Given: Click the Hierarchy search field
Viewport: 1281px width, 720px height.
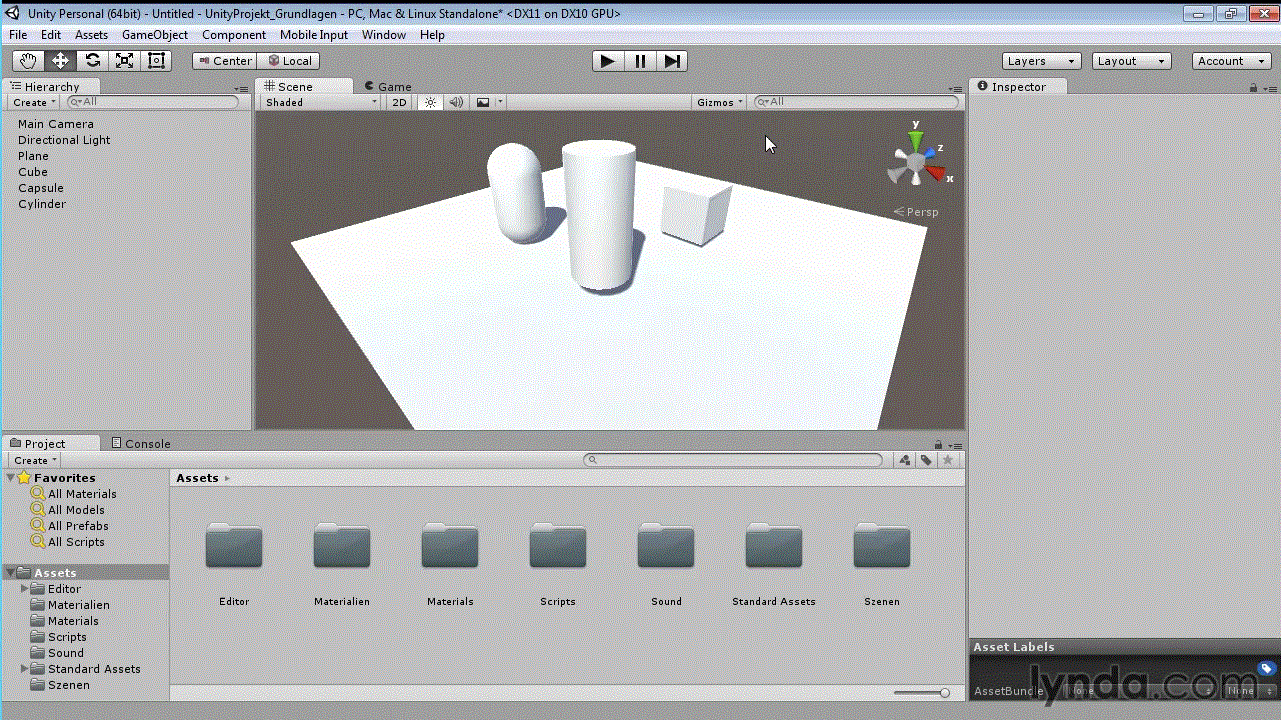Looking at the screenshot, I should 153,102.
